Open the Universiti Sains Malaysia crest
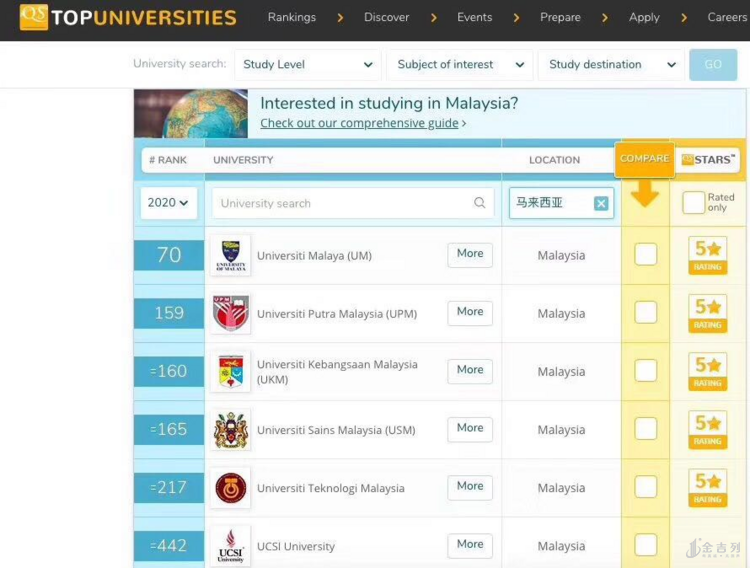750x568 pixels. point(231,430)
